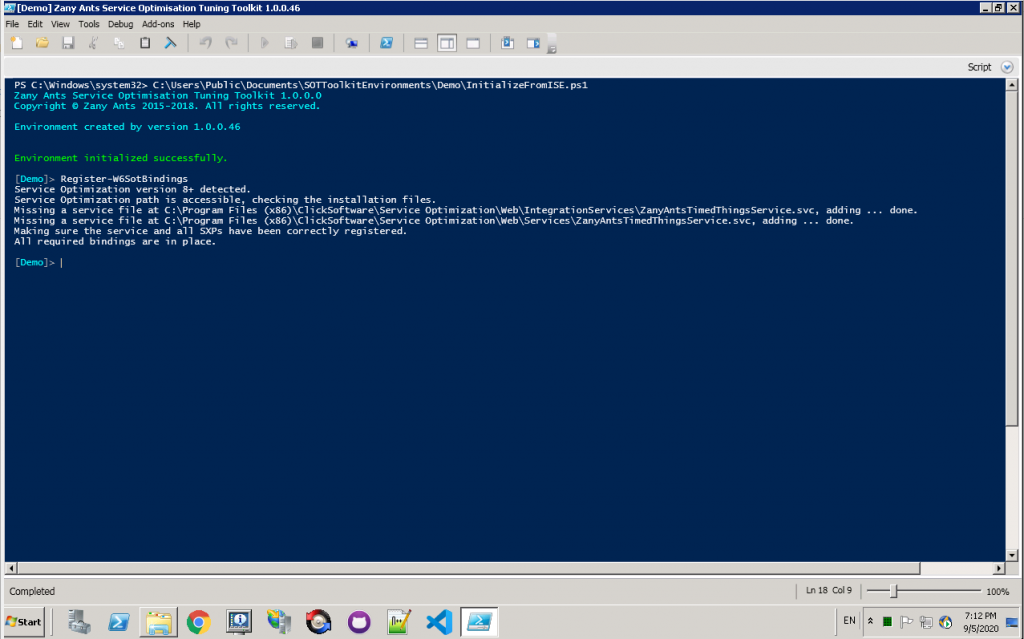The image size is (1024, 639).
Task: Click the console vertical scrollbar up arrow
Action: [x=1012, y=85]
